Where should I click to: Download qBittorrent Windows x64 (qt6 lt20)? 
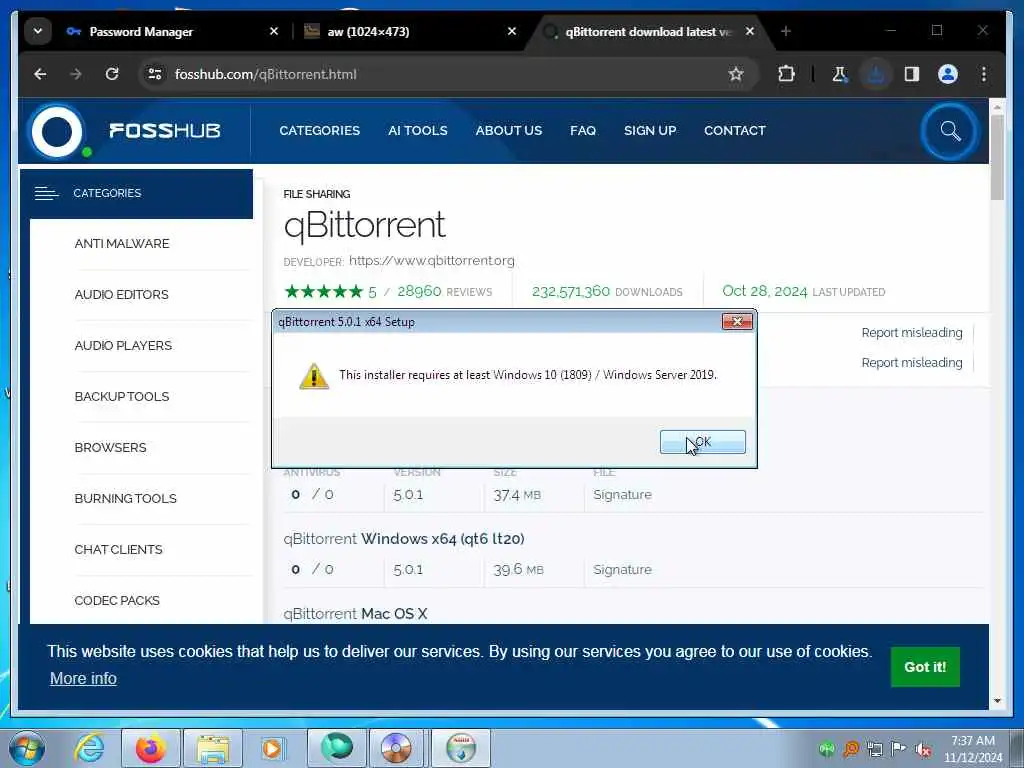(404, 539)
